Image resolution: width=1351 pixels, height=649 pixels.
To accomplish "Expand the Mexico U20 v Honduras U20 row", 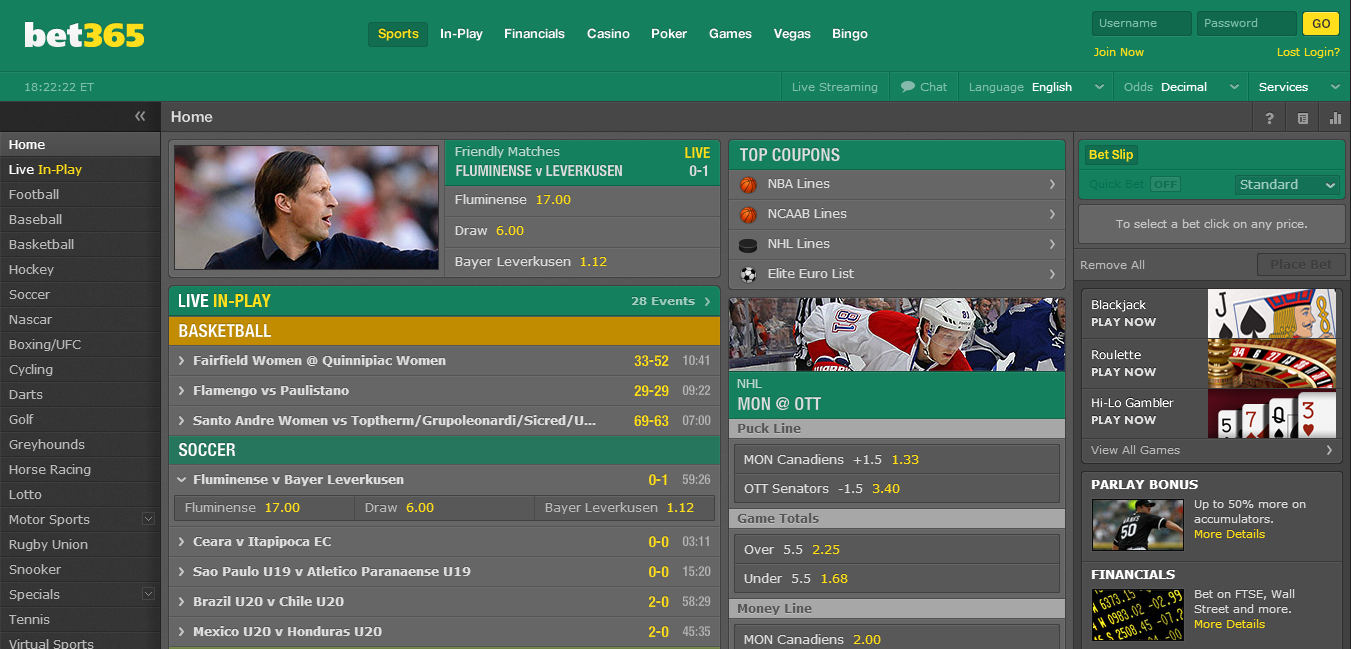I will (x=444, y=632).
